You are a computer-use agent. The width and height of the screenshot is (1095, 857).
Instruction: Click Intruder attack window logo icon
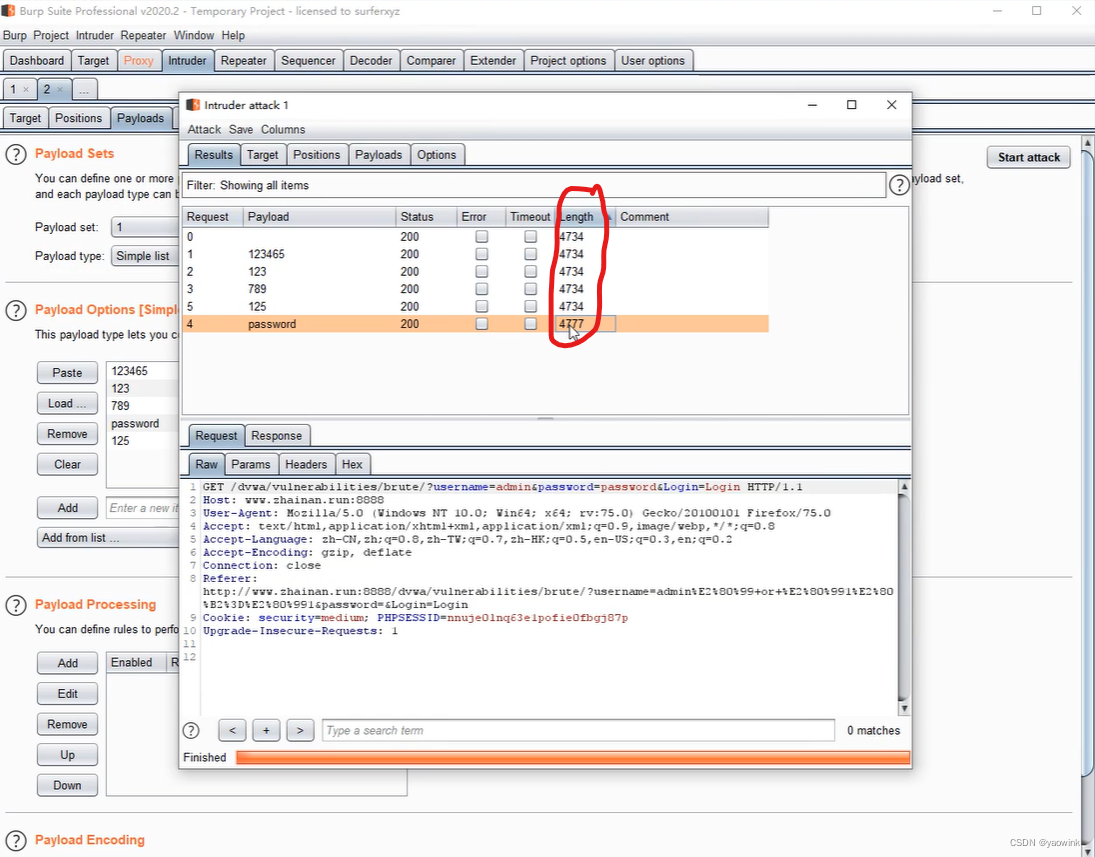[193, 105]
